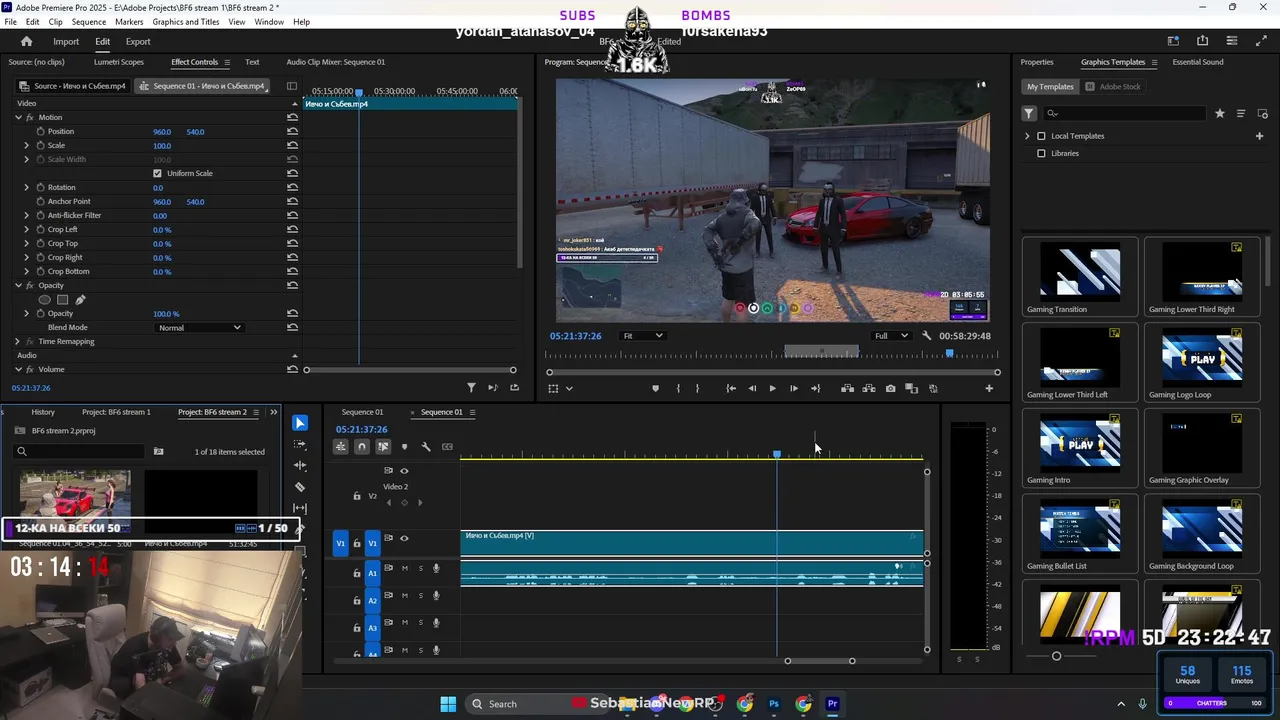The width and height of the screenshot is (1280, 720).
Task: Open the Sequence menu
Action: (x=89, y=22)
